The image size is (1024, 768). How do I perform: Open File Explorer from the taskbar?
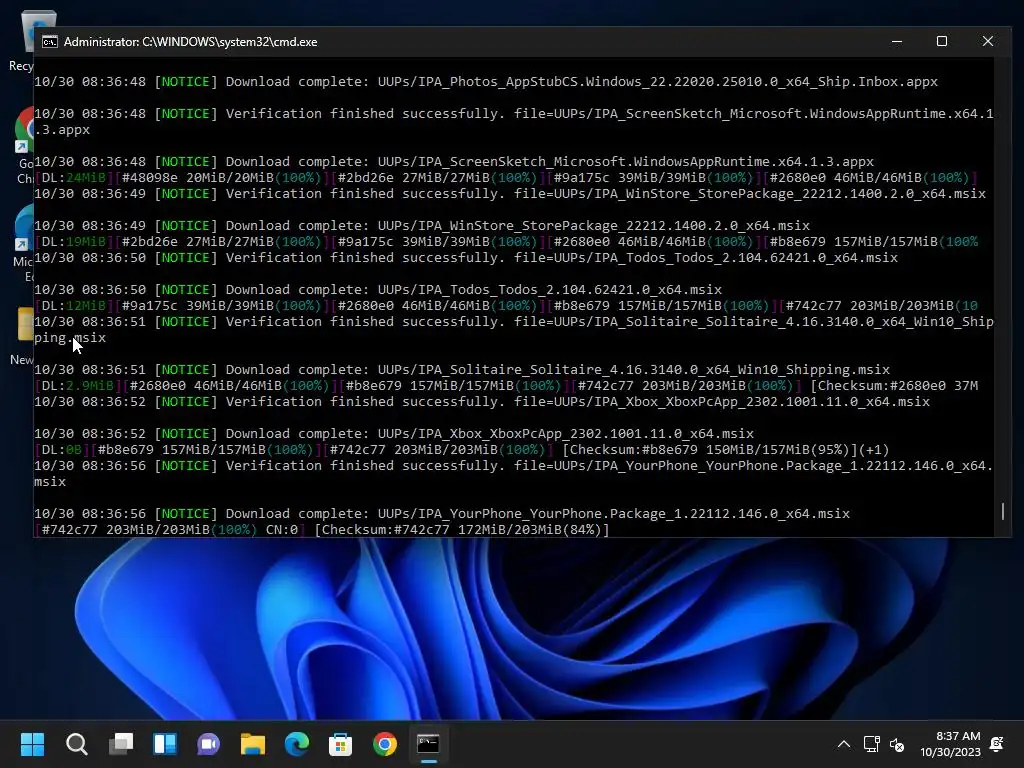[253, 744]
